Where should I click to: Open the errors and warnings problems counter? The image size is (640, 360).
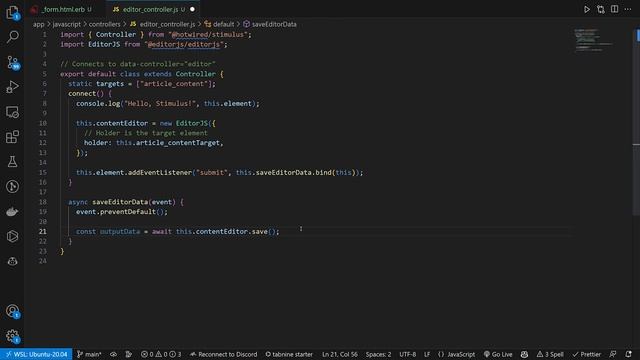(161, 354)
